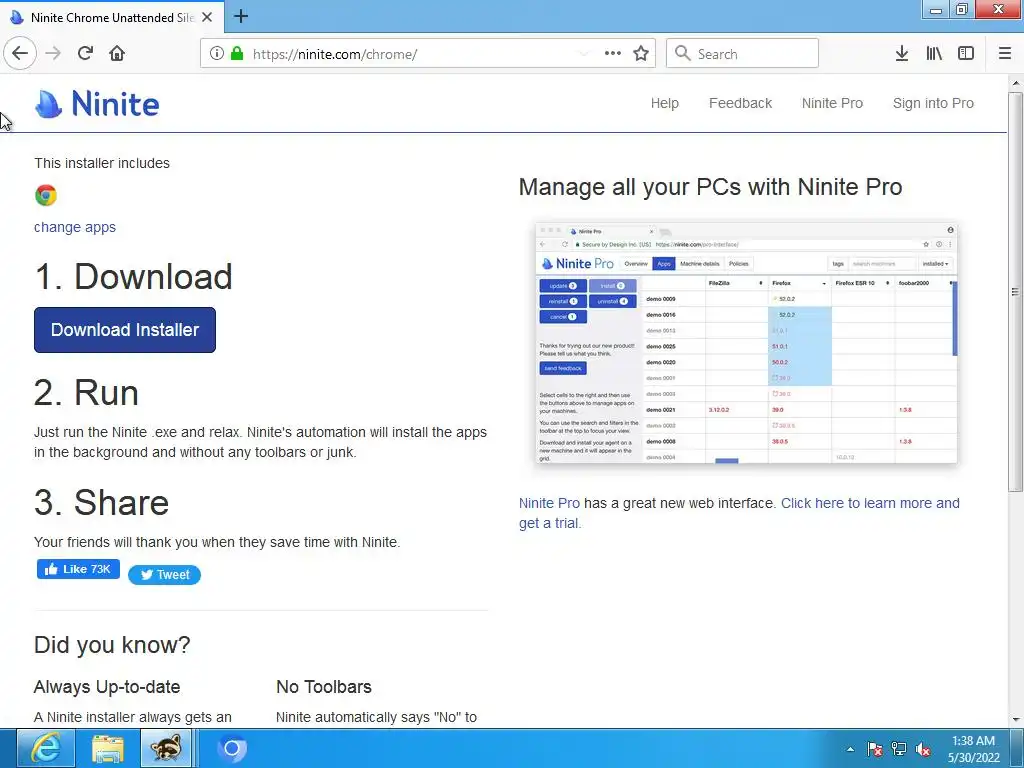Click the Download Installer button
The width and height of the screenshot is (1024, 768).
click(x=125, y=330)
